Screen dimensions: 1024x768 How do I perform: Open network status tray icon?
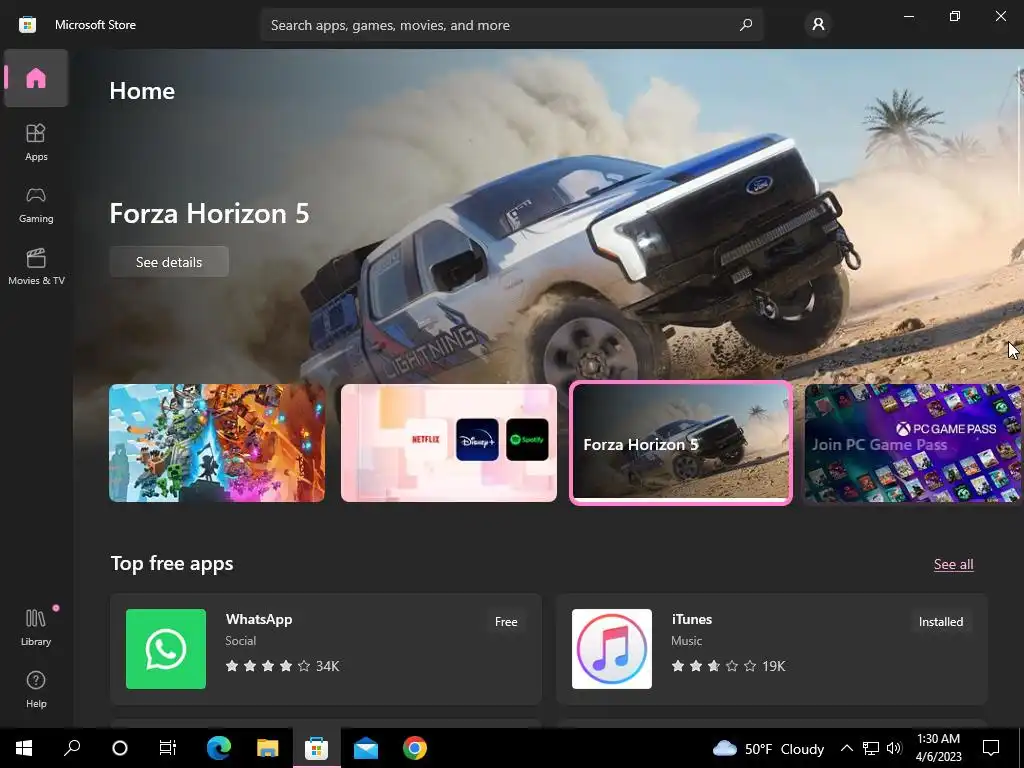pyautogui.click(x=871, y=748)
